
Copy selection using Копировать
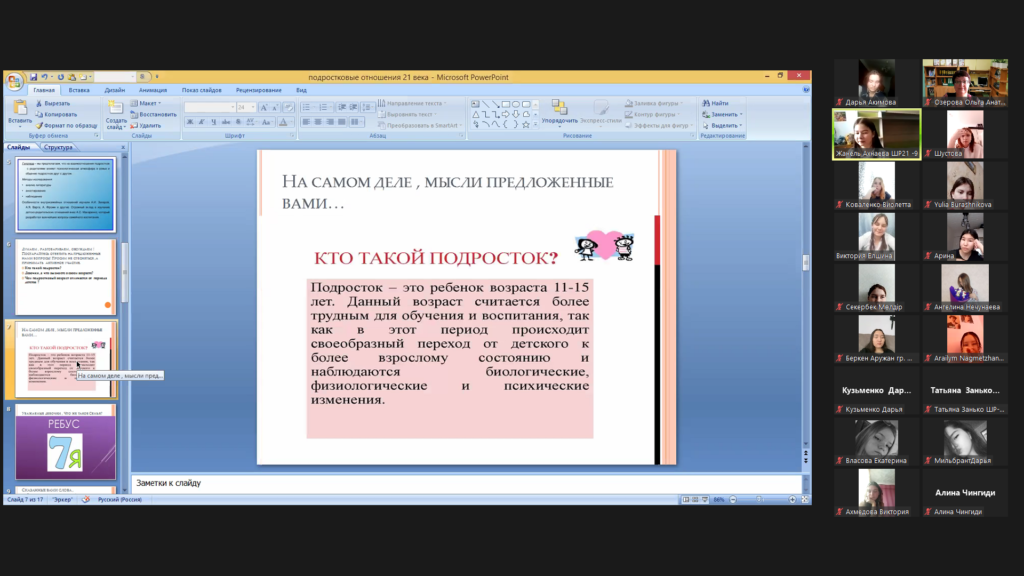coord(56,114)
